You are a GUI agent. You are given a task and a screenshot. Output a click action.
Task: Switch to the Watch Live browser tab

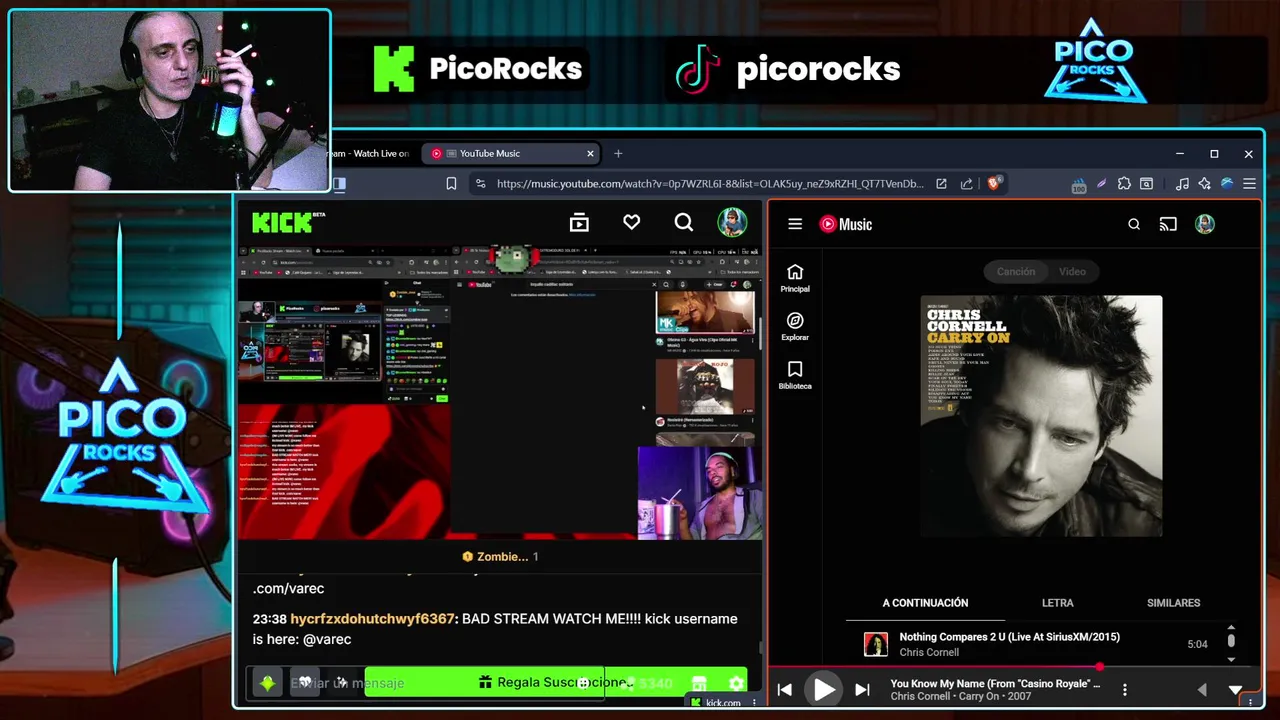(x=370, y=153)
